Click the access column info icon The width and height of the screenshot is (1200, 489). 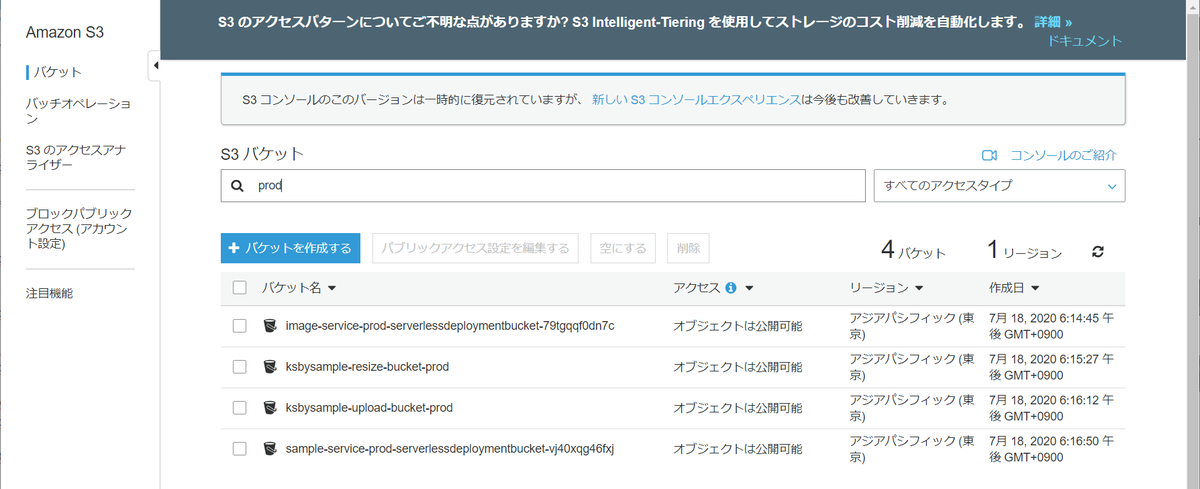(x=731, y=288)
